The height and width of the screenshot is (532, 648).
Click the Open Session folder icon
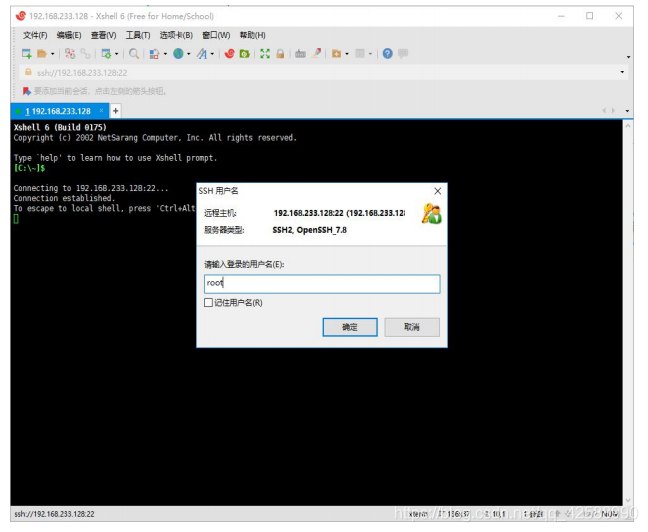(x=41, y=53)
